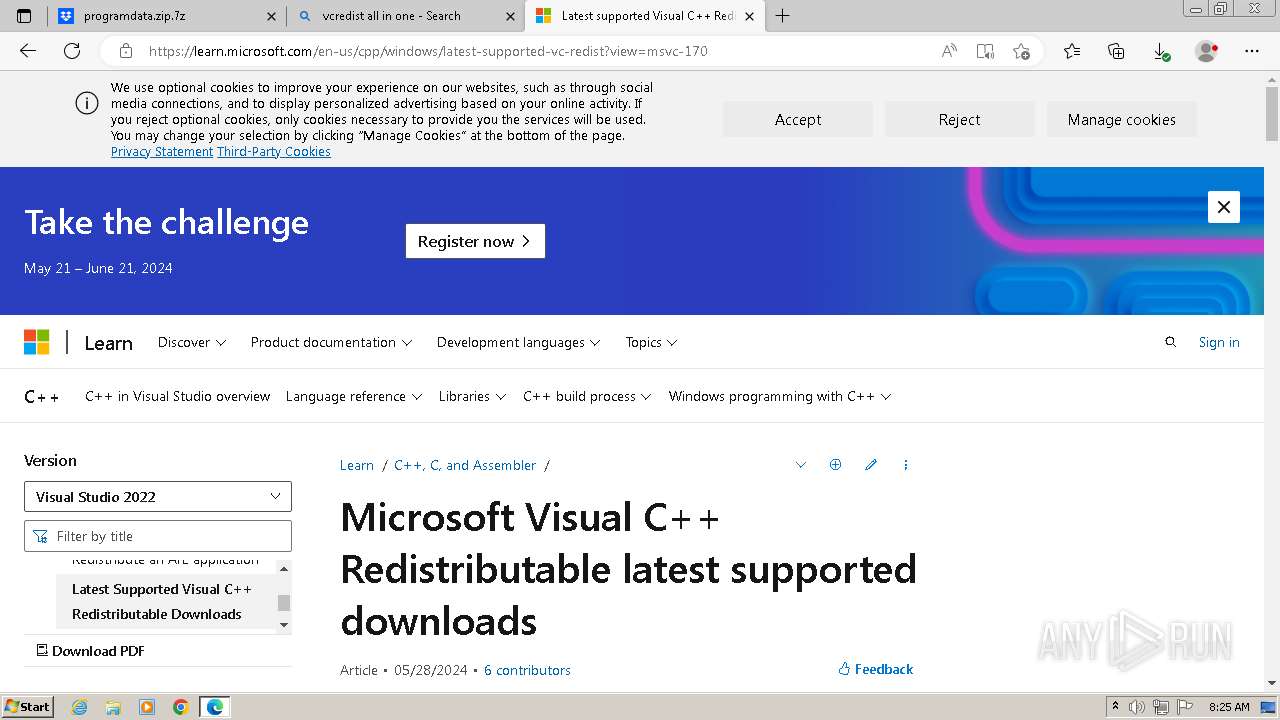The width and height of the screenshot is (1280, 720).
Task: View the 6 contributors link
Action: pos(527,670)
